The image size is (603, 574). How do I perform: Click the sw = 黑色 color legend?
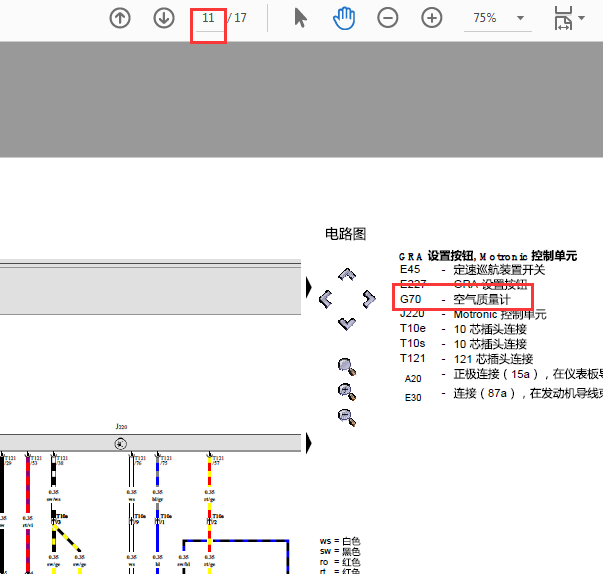340,552
